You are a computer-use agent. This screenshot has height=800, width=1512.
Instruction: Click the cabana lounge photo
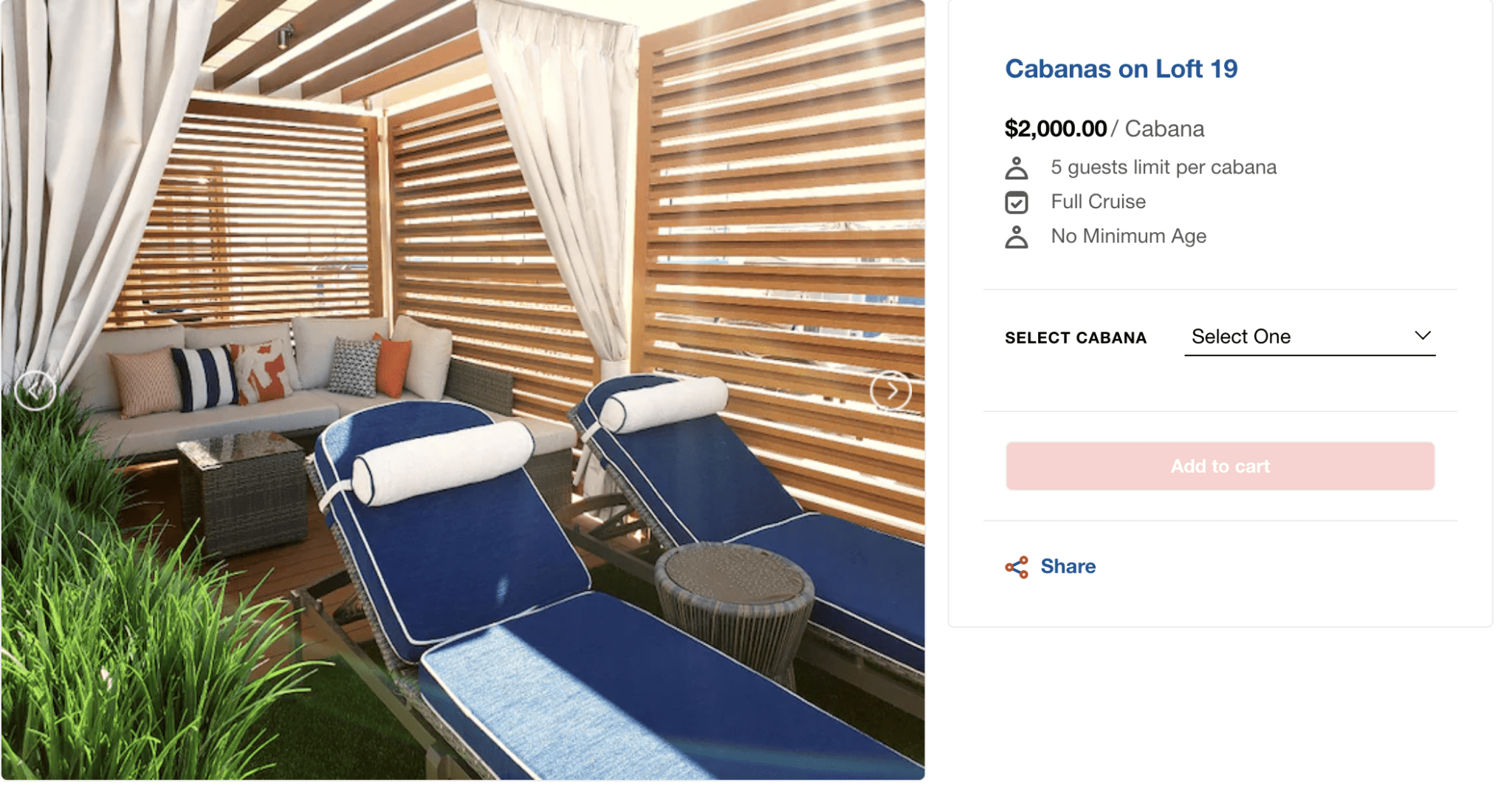click(463, 389)
